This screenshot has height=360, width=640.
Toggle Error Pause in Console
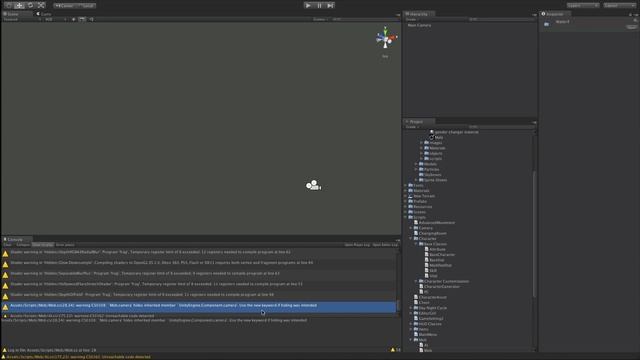(65, 245)
